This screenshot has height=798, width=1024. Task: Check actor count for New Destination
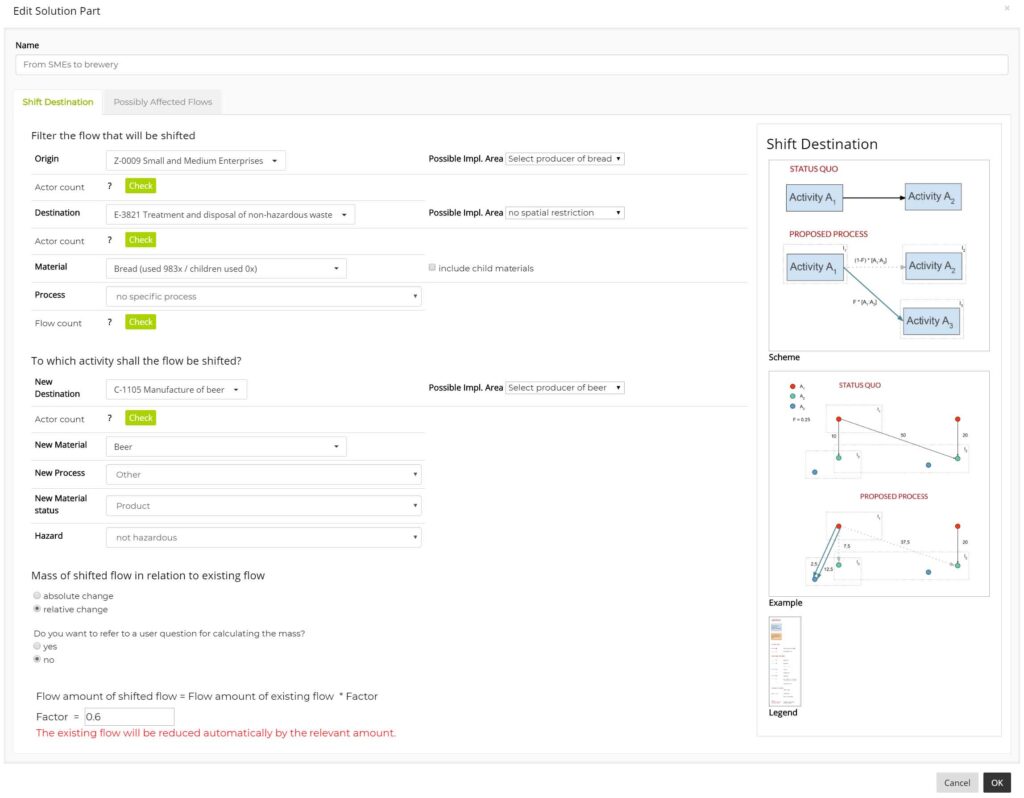pyautogui.click(x=140, y=418)
